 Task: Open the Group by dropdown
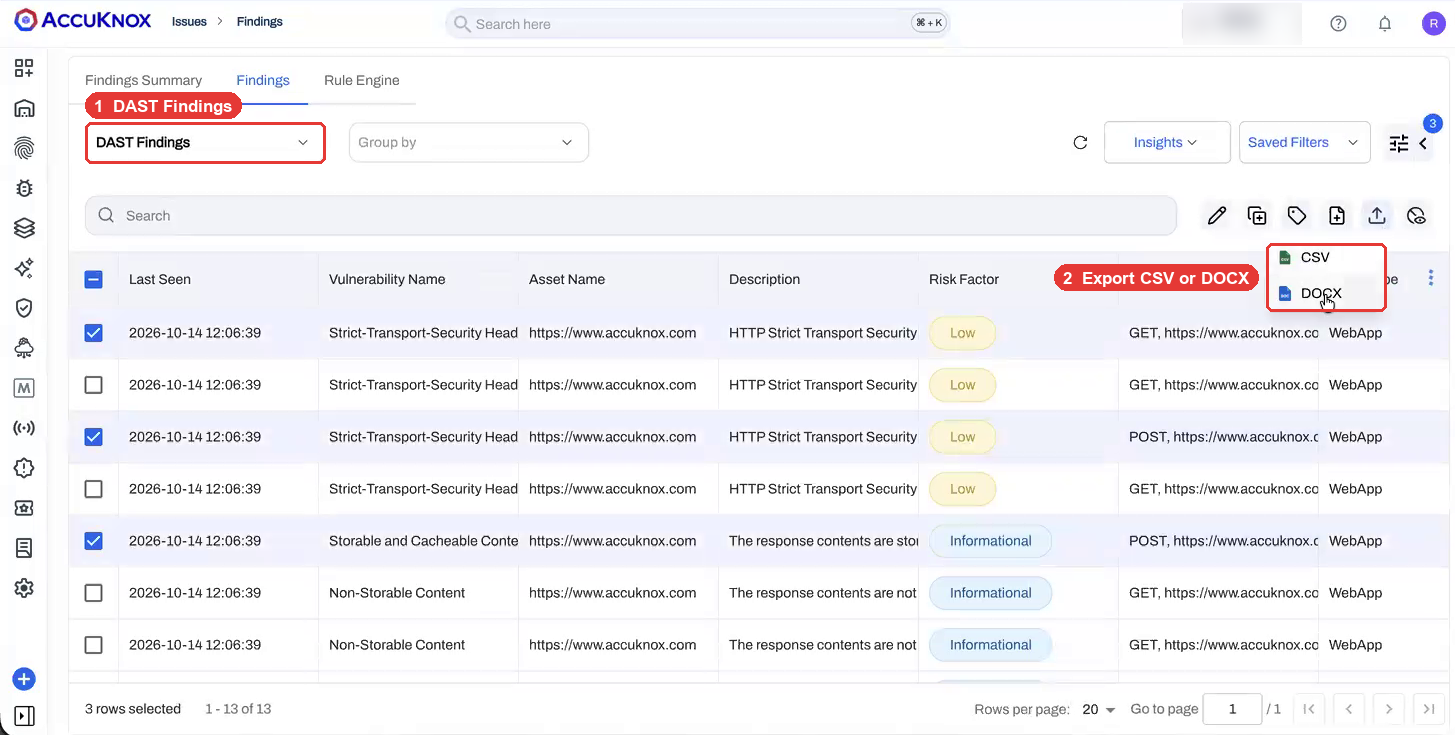468,143
